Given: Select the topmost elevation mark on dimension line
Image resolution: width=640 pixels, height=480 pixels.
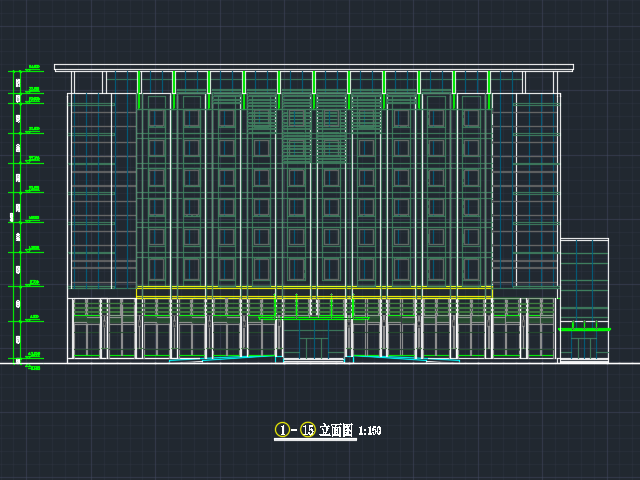Looking at the screenshot, I should 32,68.
